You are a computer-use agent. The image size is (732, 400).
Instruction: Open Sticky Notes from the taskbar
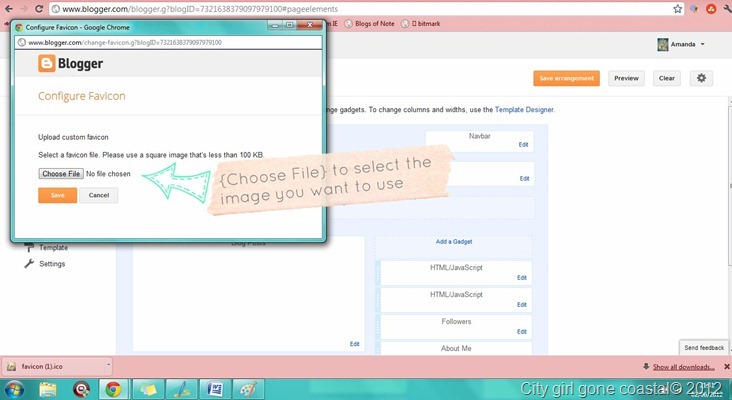(x=148, y=389)
